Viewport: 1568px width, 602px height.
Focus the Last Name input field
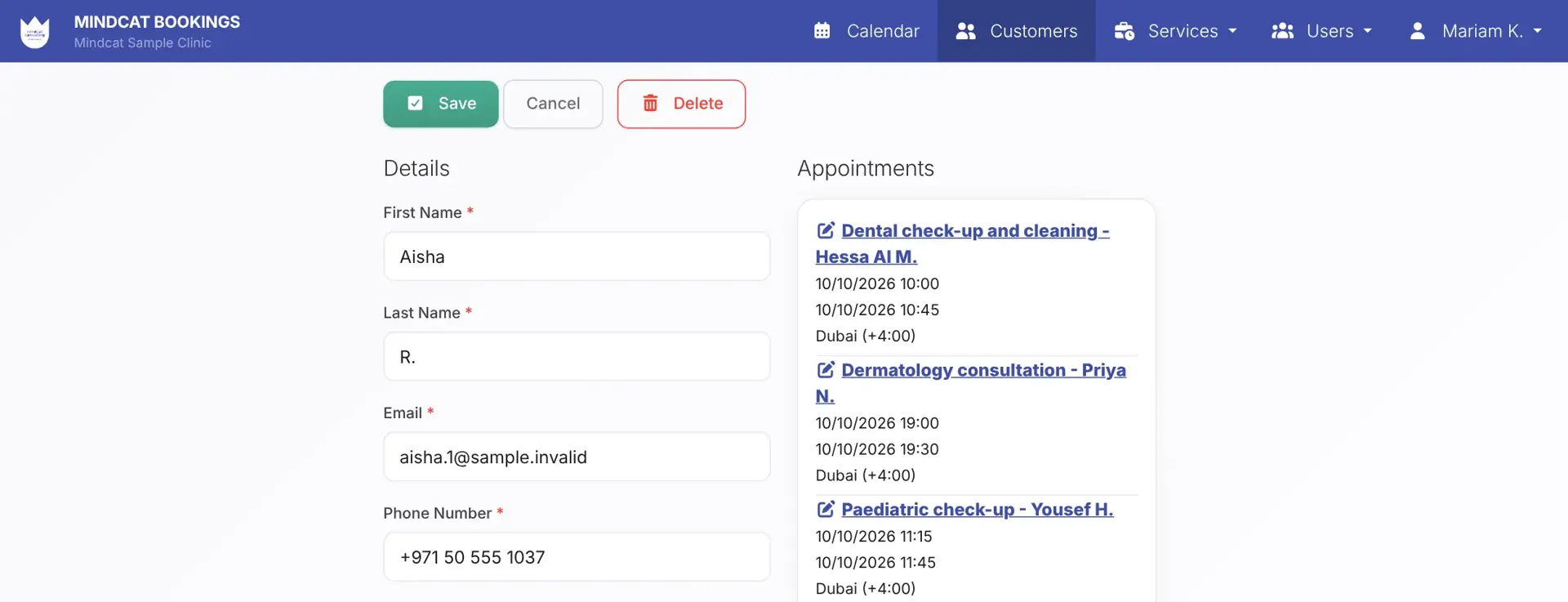[x=577, y=357]
